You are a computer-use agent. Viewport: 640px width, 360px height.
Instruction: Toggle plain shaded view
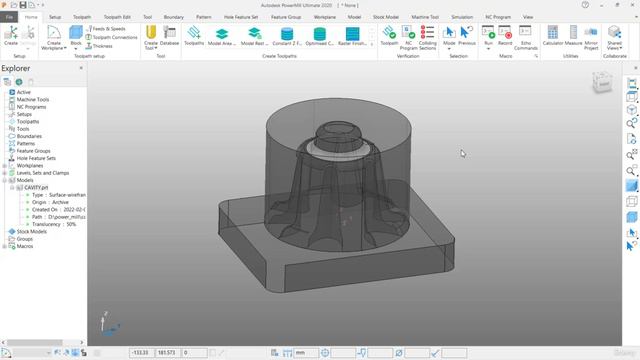[x=631, y=186]
